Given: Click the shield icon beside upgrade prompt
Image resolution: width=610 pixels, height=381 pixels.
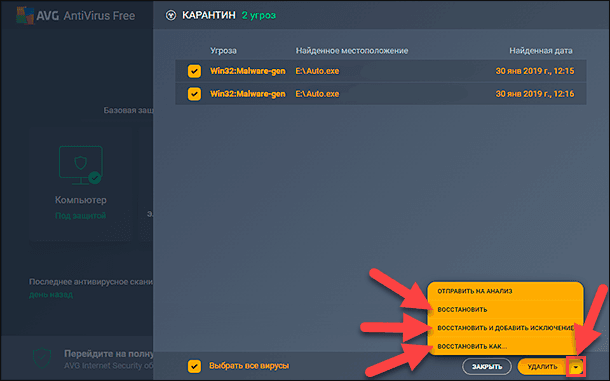Looking at the screenshot, I should (x=42, y=358).
